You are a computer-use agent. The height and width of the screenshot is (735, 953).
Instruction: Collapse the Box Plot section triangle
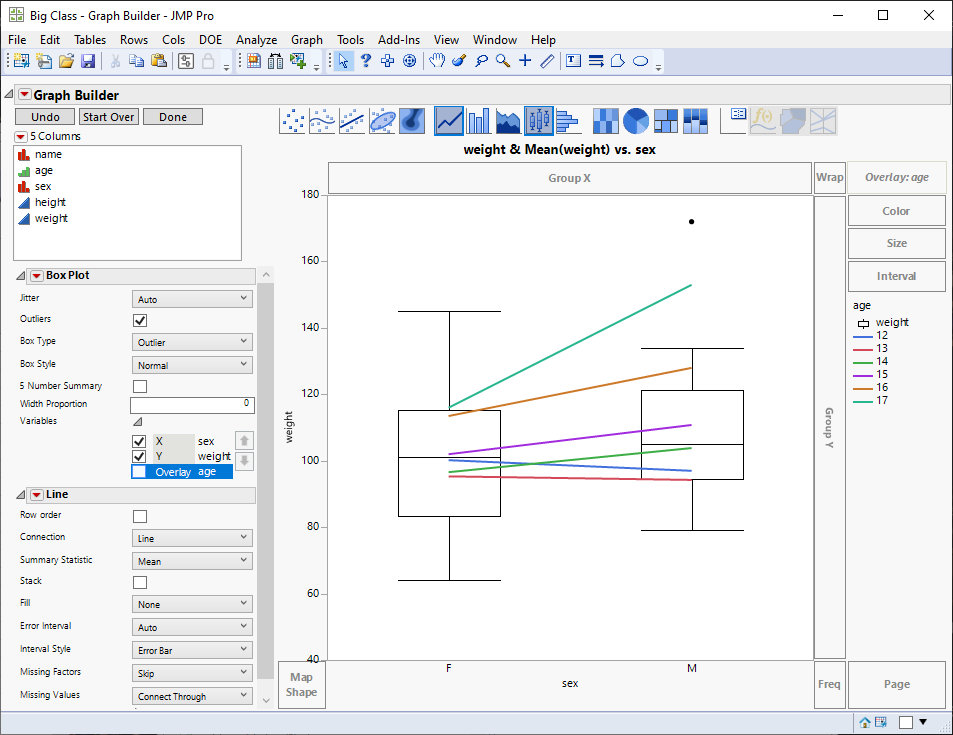[22, 275]
